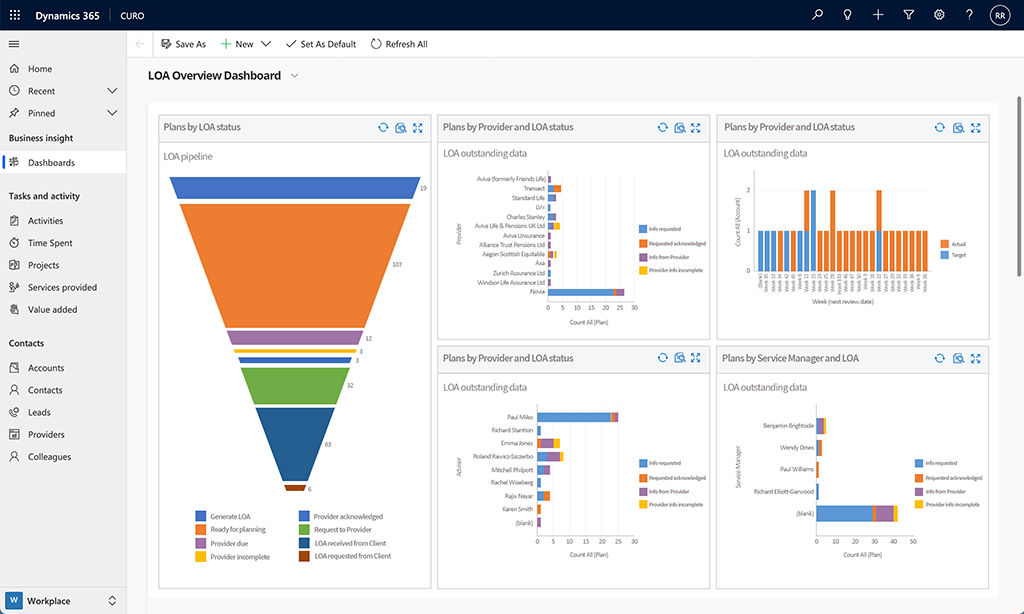The image size is (1024, 614).
Task: View records for Plans by LOA status chart
Action: [x=401, y=127]
